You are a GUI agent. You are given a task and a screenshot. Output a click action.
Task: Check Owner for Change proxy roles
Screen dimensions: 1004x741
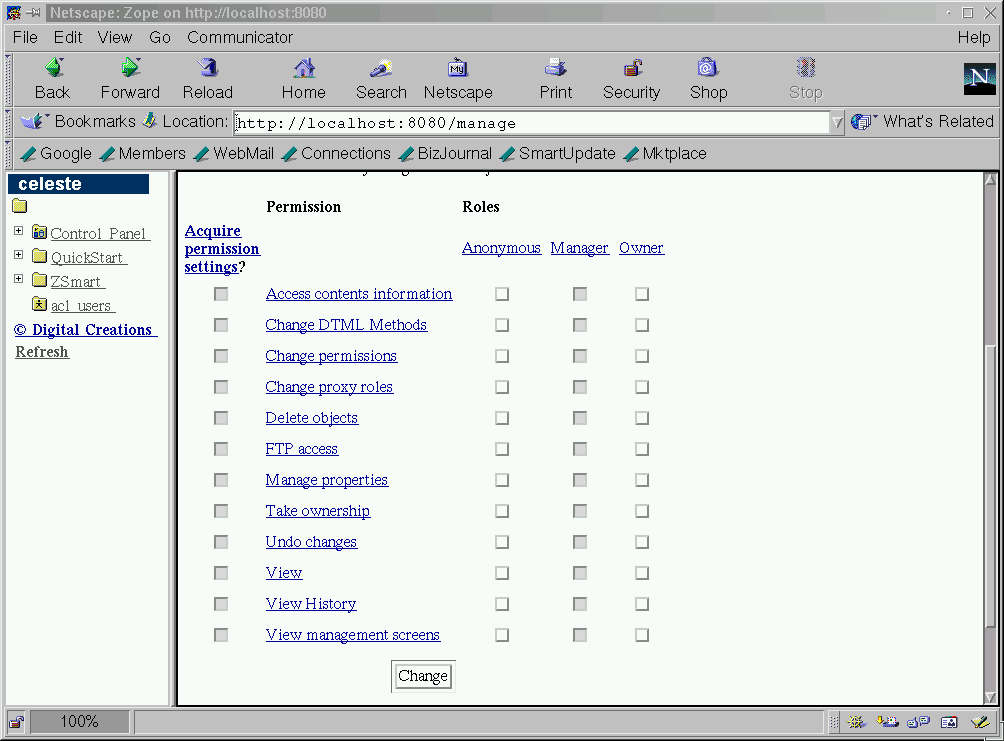pos(642,387)
